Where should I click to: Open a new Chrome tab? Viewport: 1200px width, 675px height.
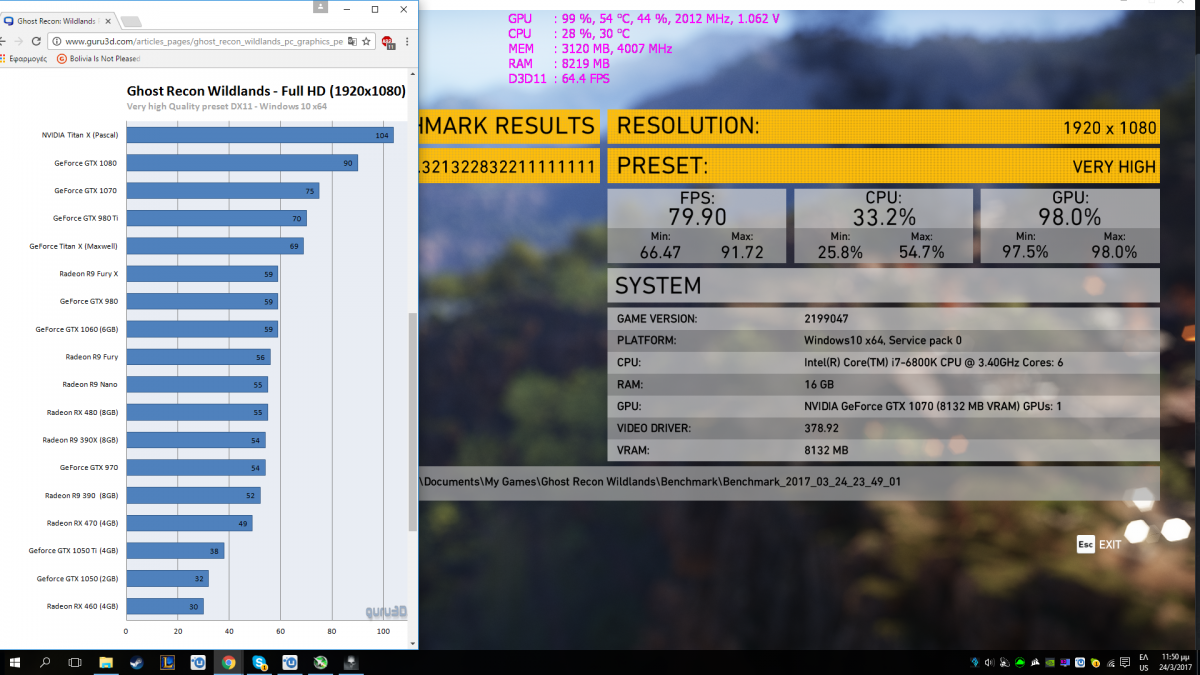(133, 21)
